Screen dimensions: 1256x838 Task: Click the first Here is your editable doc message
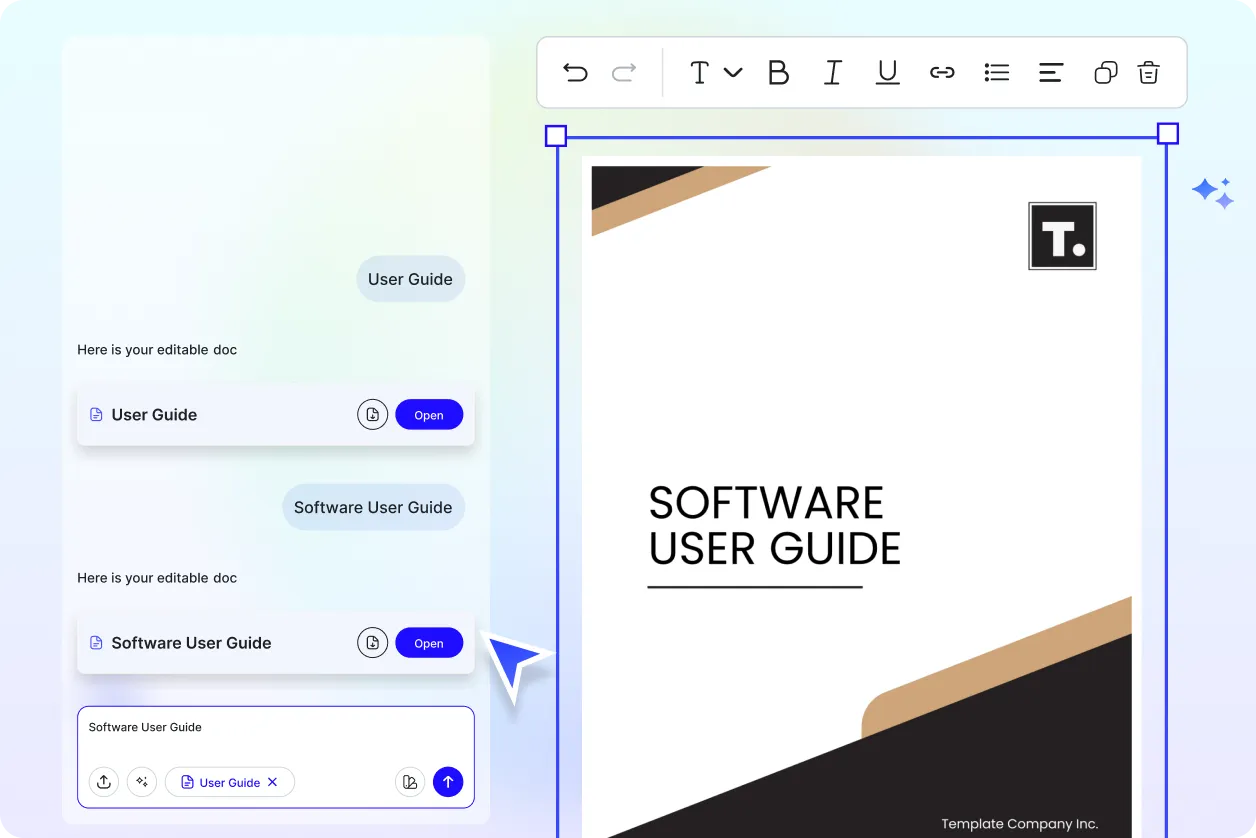[x=157, y=350]
